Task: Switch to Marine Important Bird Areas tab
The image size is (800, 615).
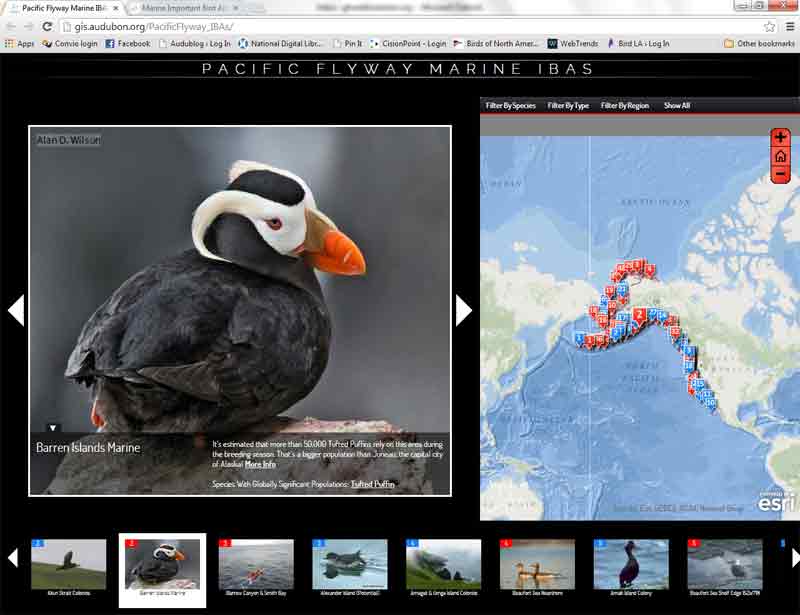Action: [185, 7]
